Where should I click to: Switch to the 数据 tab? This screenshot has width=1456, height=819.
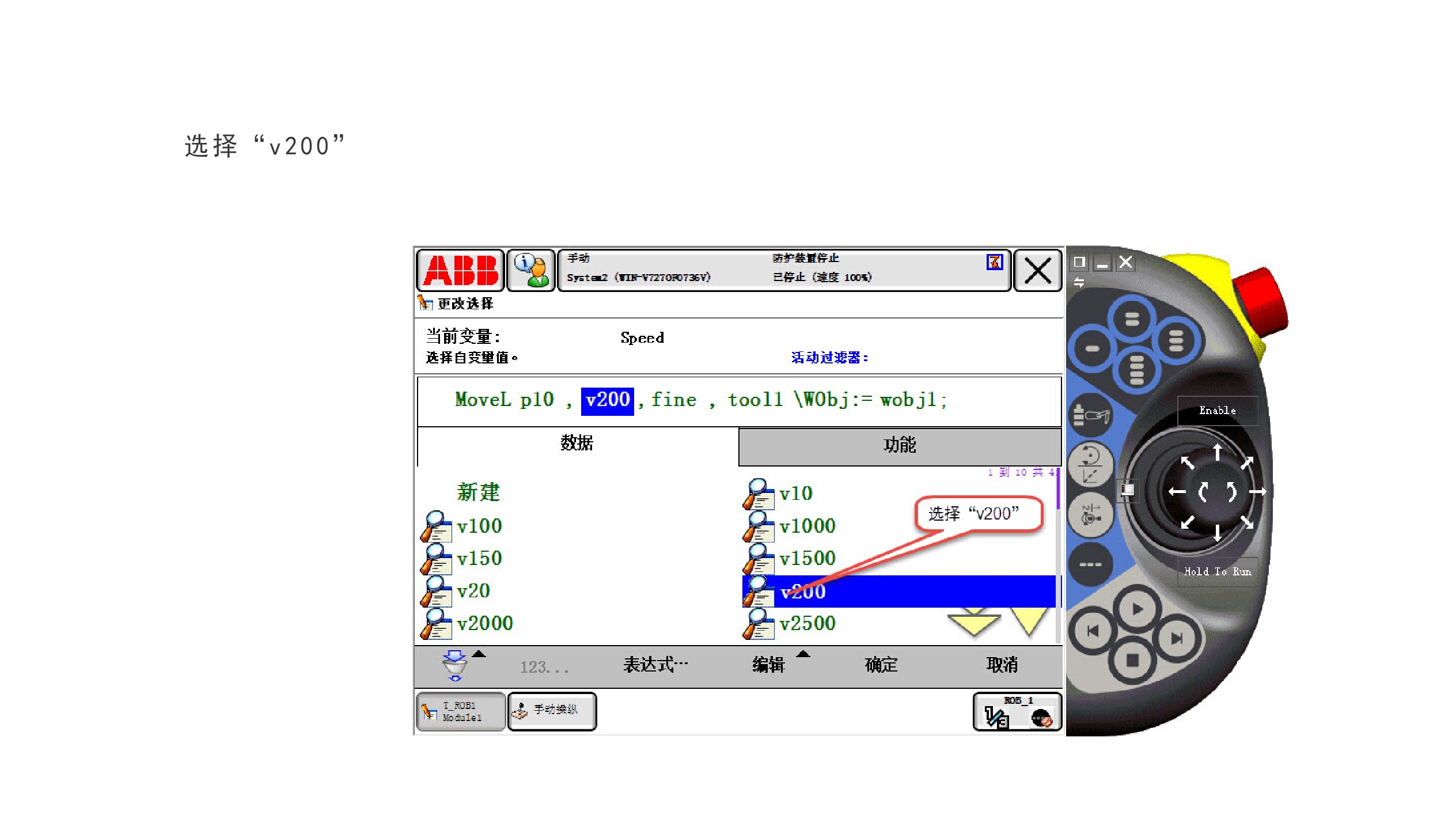[x=577, y=443]
